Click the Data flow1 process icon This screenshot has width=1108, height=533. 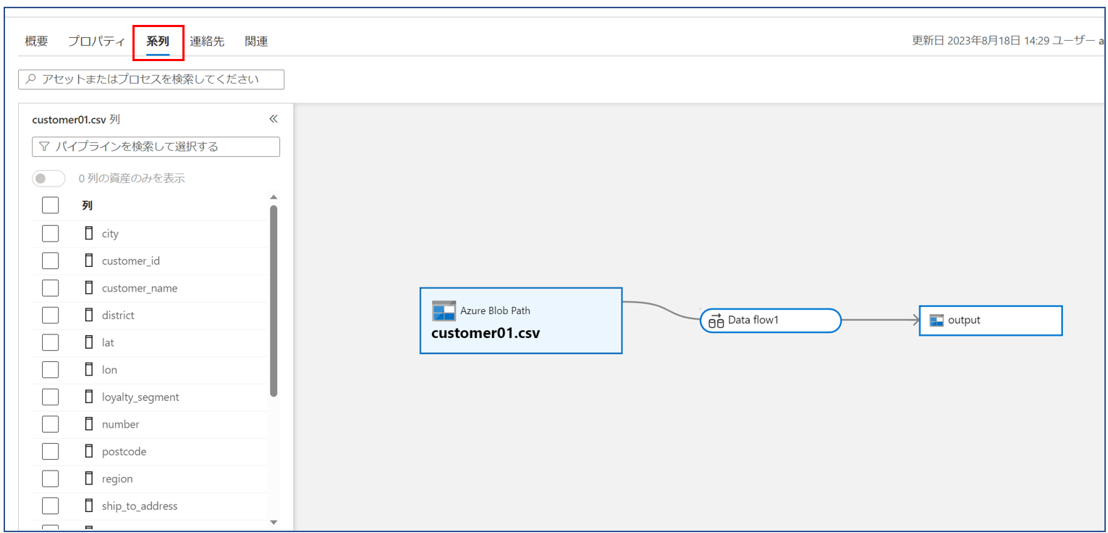pyautogui.click(x=715, y=321)
